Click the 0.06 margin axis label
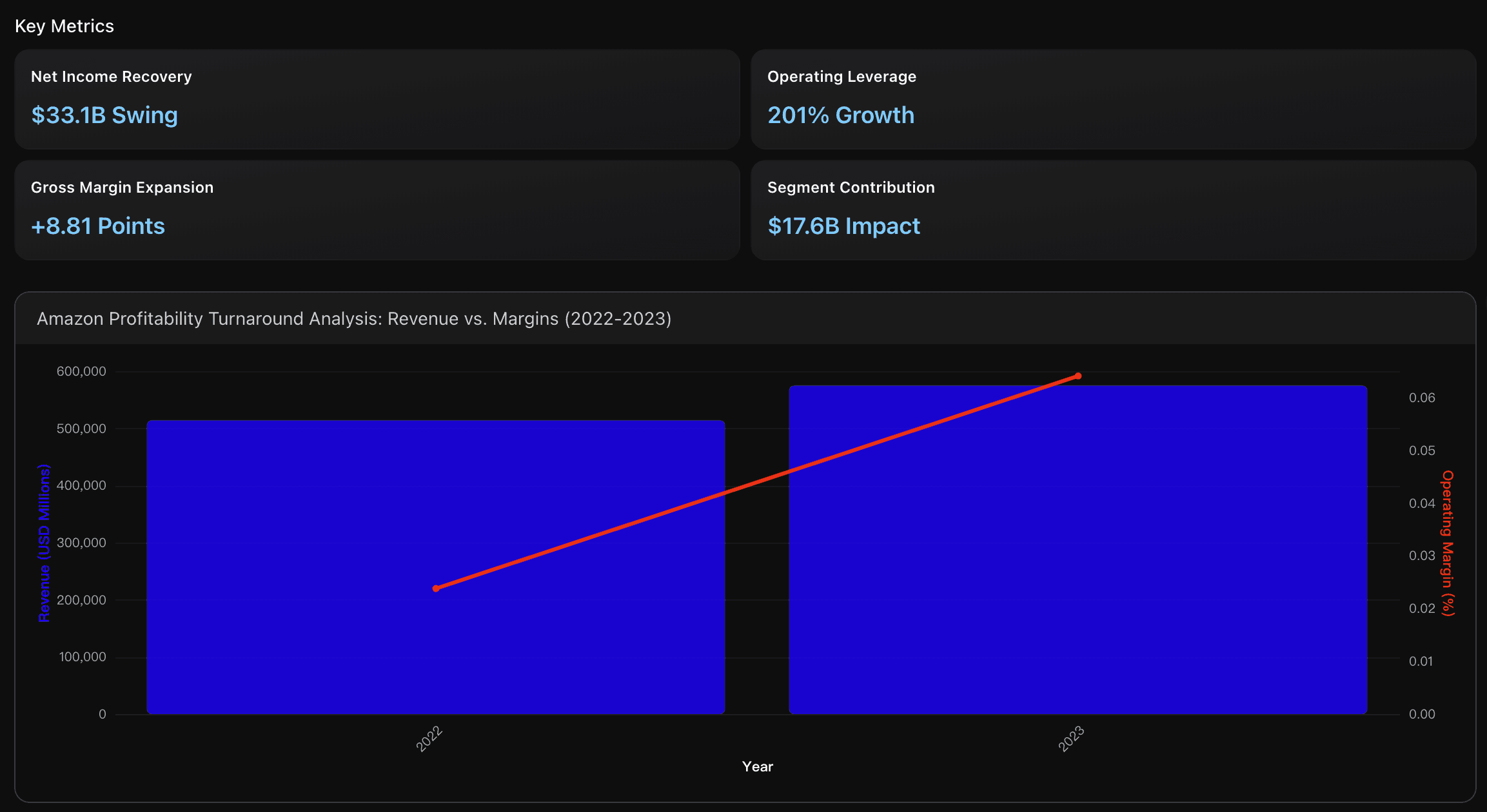This screenshot has height=812, width=1487. coord(1423,398)
